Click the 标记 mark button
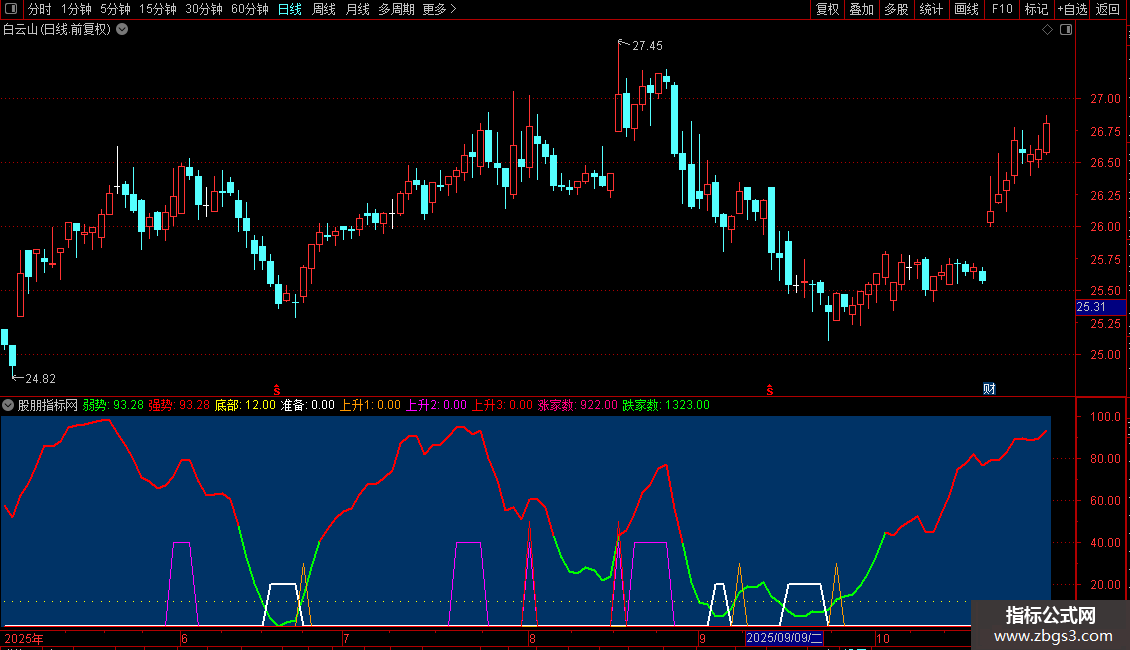The width and height of the screenshot is (1130, 650). [x=1036, y=9]
